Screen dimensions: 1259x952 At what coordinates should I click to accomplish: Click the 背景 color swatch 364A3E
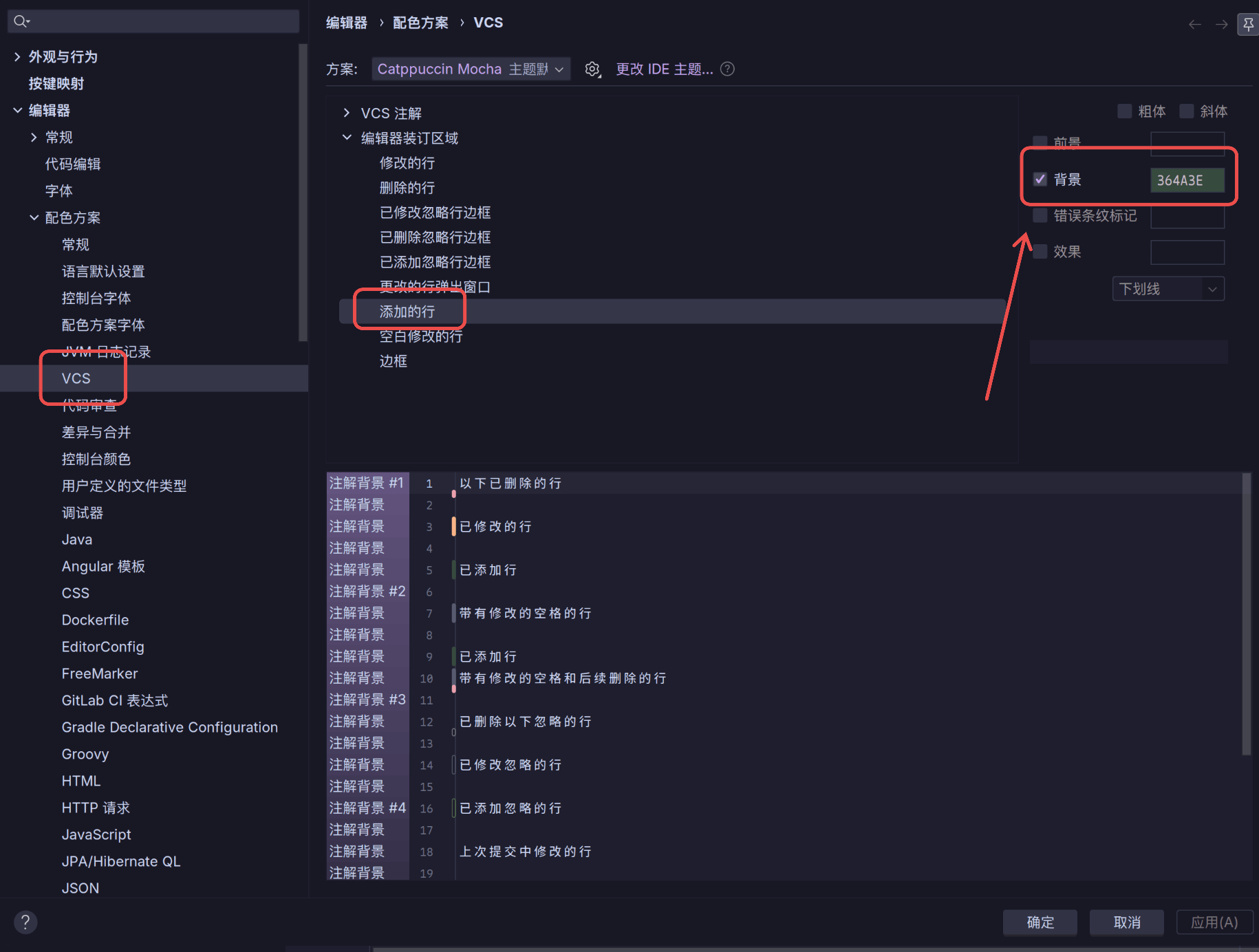(1187, 180)
